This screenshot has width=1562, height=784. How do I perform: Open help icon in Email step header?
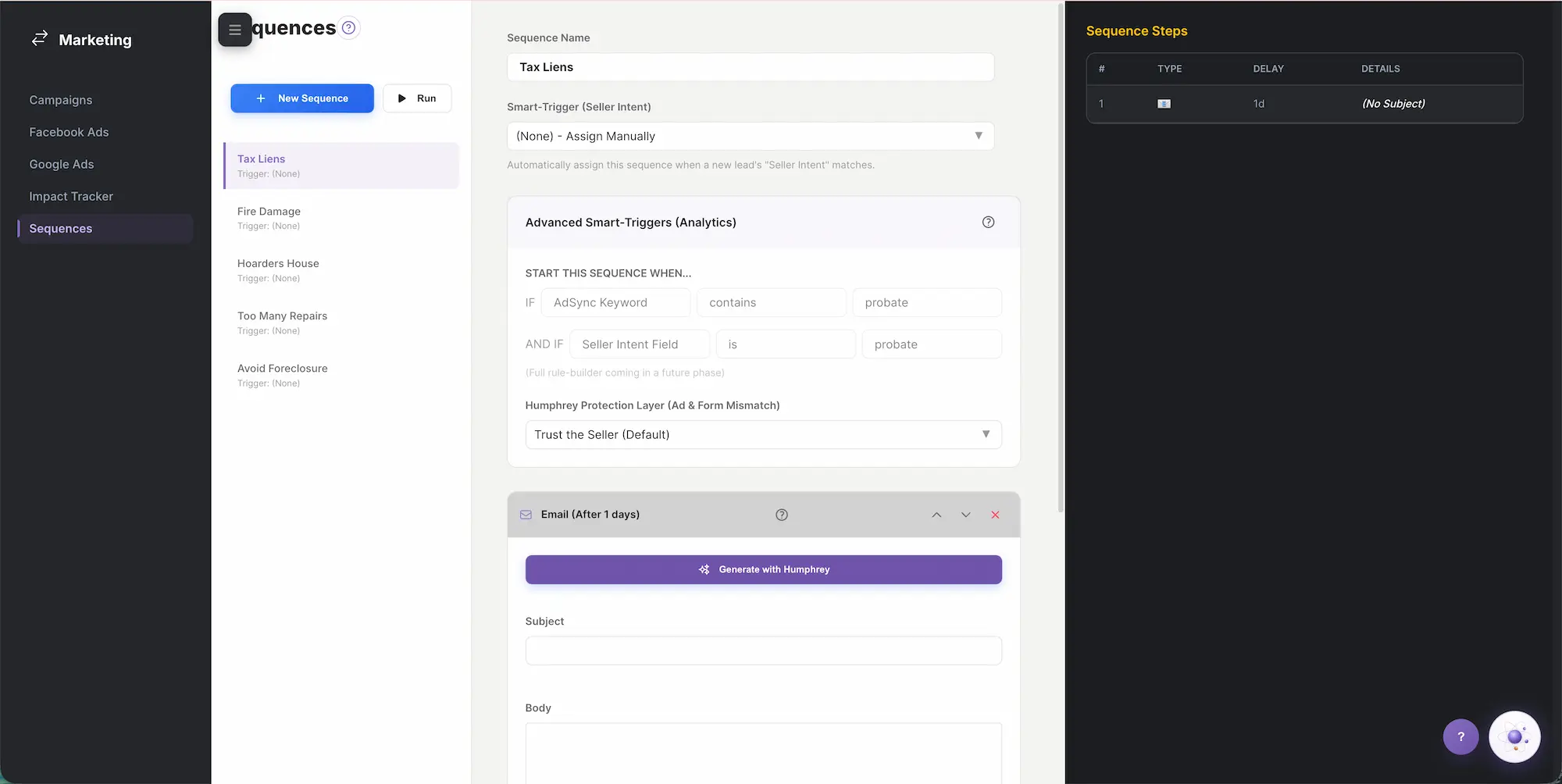tap(782, 515)
